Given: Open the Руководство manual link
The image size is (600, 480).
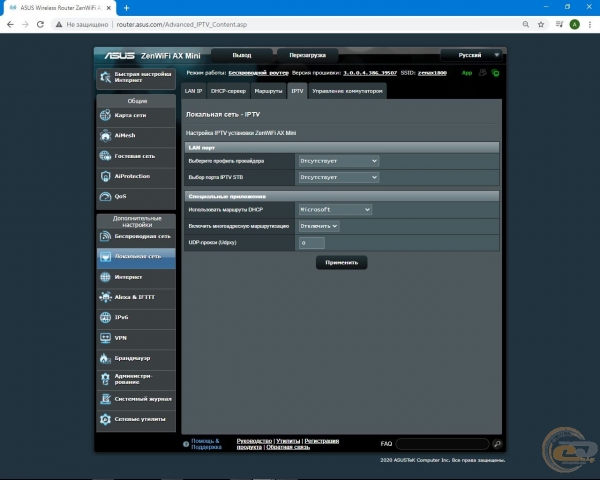Looking at the screenshot, I should point(254,441).
